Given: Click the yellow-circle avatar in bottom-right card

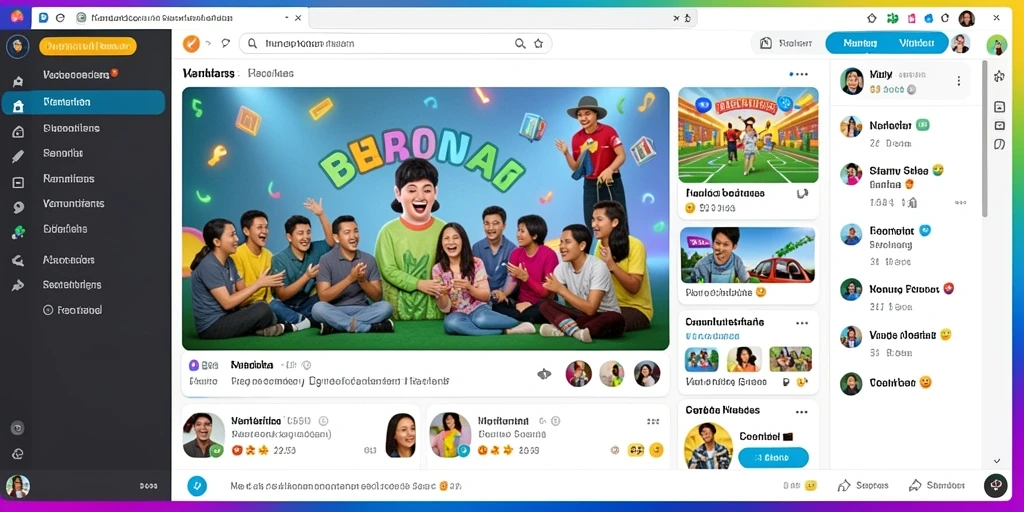Looking at the screenshot, I should click(x=709, y=446).
